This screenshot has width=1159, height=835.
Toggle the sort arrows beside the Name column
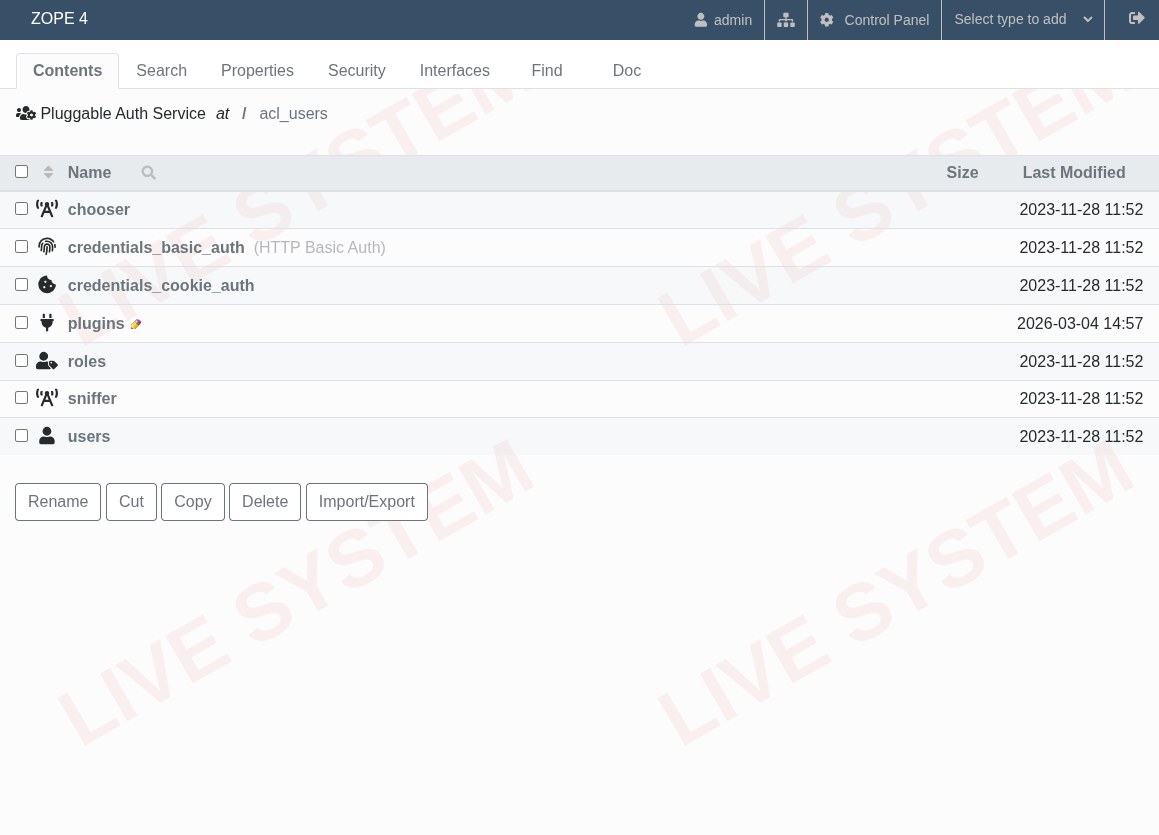tap(48, 172)
